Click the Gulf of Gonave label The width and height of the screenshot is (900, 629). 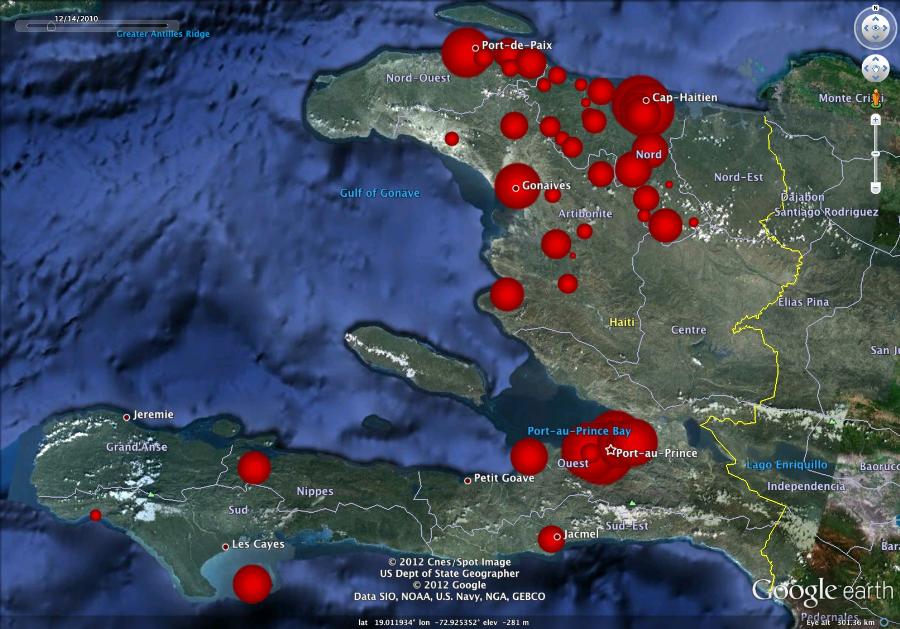coord(379,193)
